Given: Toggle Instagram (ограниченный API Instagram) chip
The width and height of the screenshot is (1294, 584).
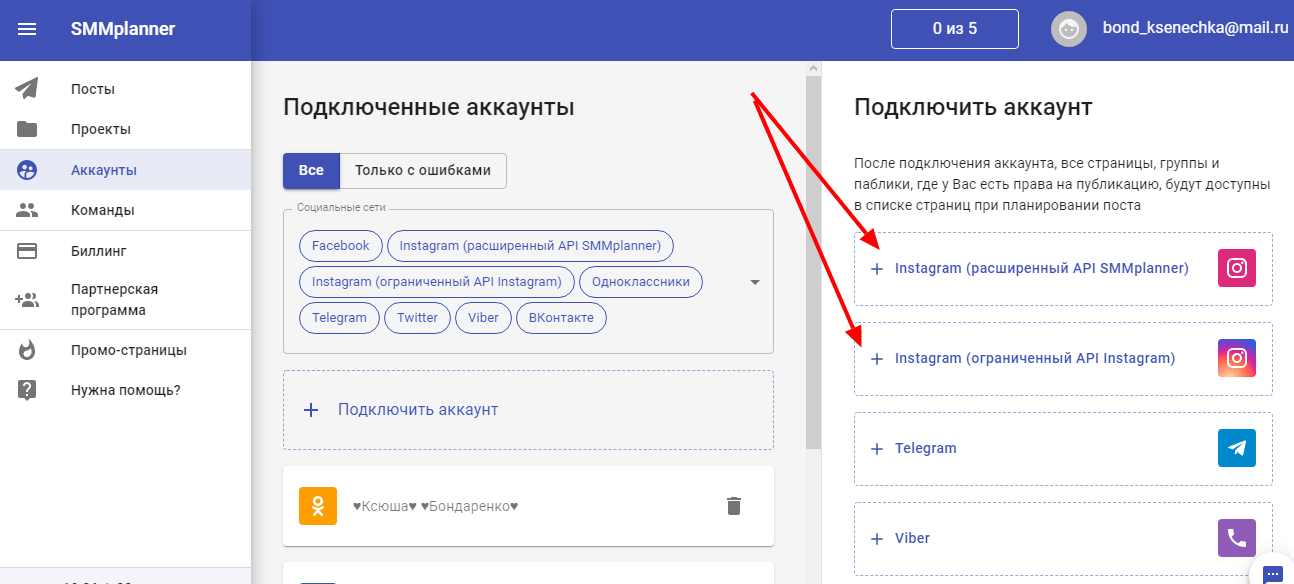Looking at the screenshot, I should point(437,282).
